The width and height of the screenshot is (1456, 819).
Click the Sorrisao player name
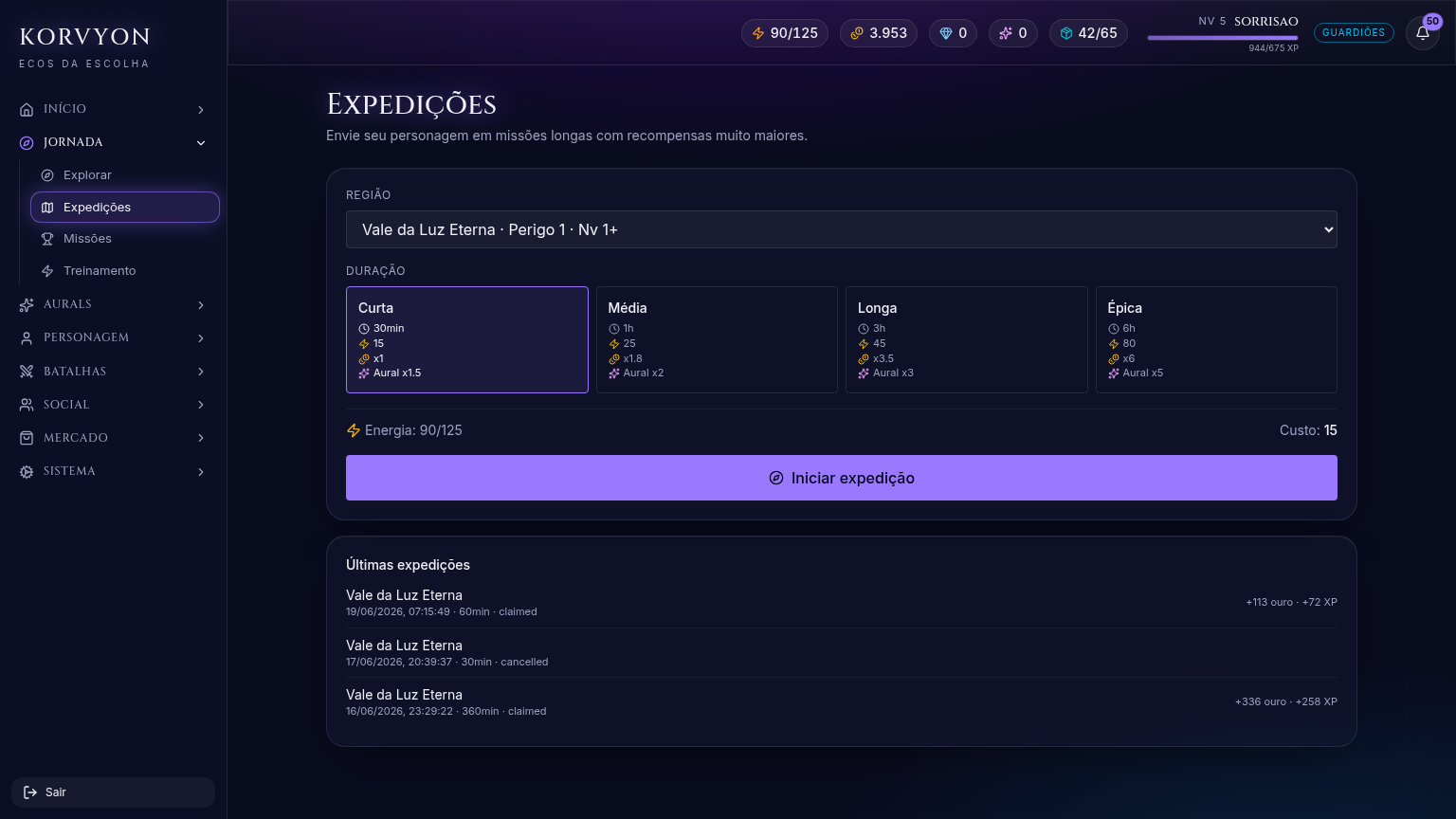point(1266,21)
